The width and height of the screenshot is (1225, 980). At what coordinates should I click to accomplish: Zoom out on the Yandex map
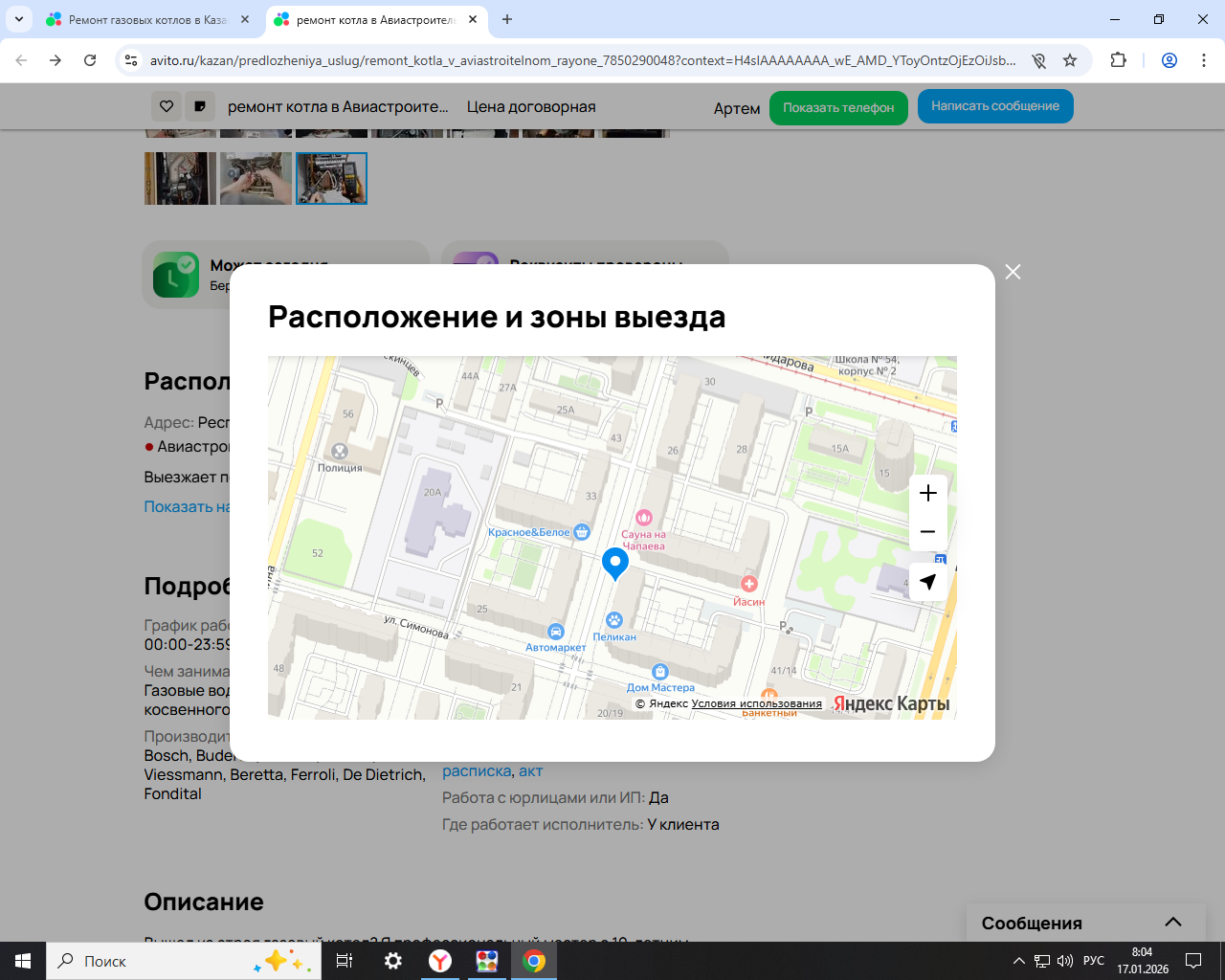927,532
